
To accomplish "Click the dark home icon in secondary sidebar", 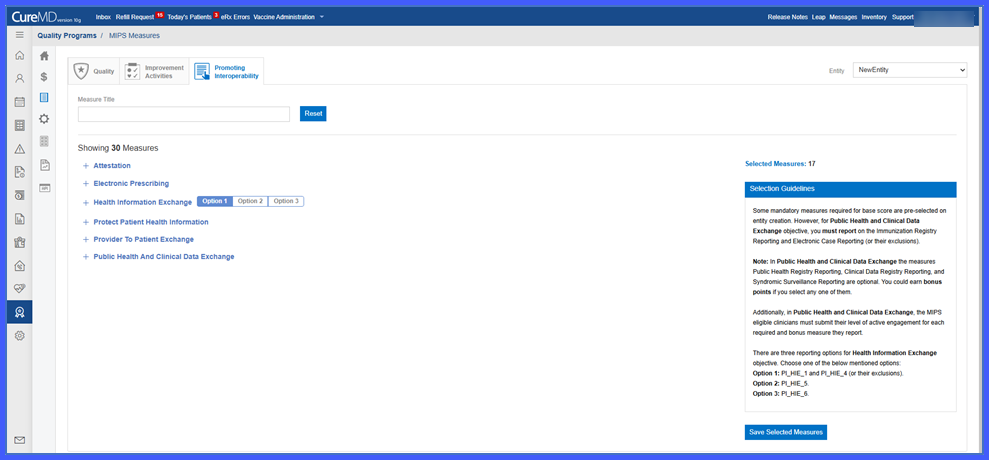I will [x=44, y=56].
